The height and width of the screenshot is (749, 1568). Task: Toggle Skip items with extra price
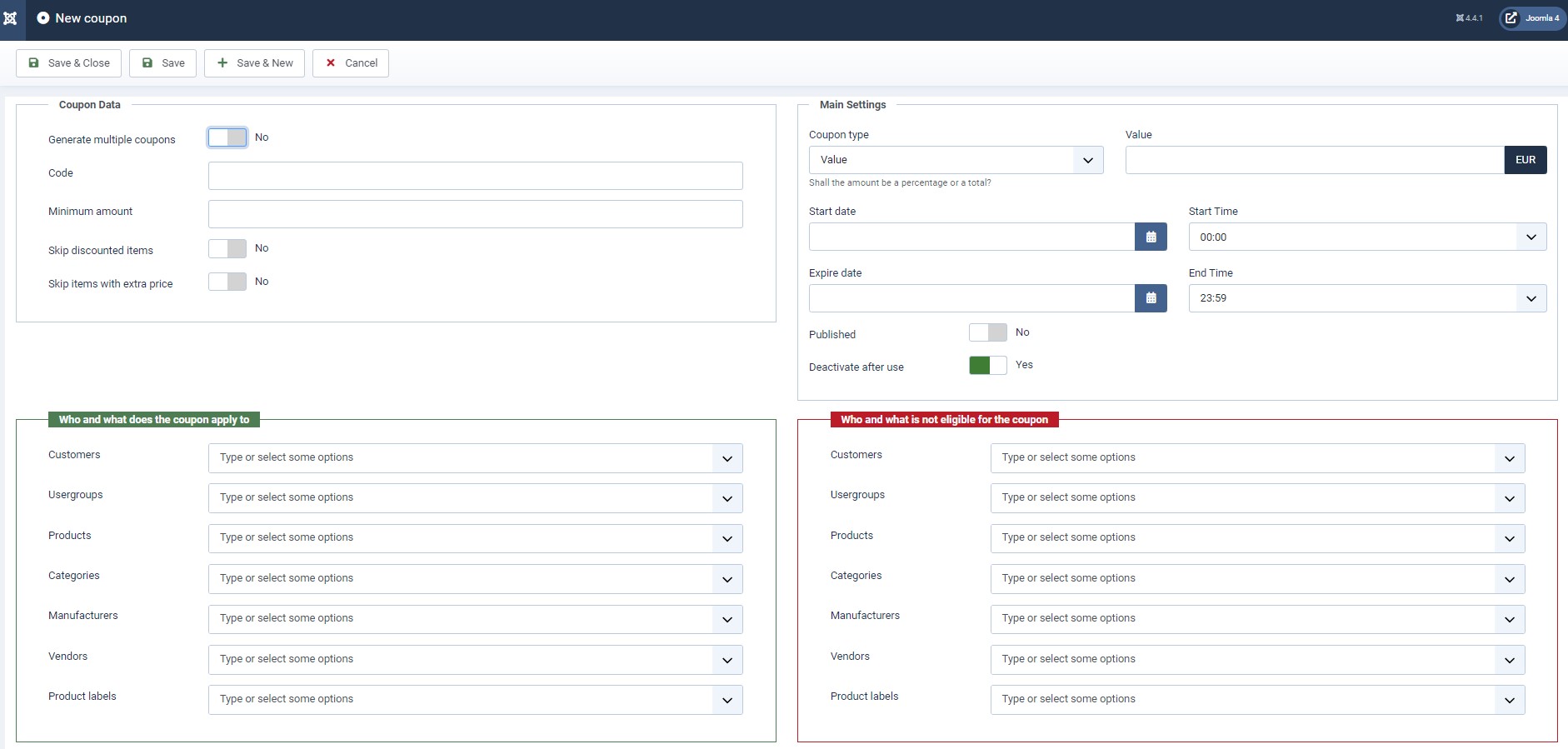pyautogui.click(x=227, y=282)
